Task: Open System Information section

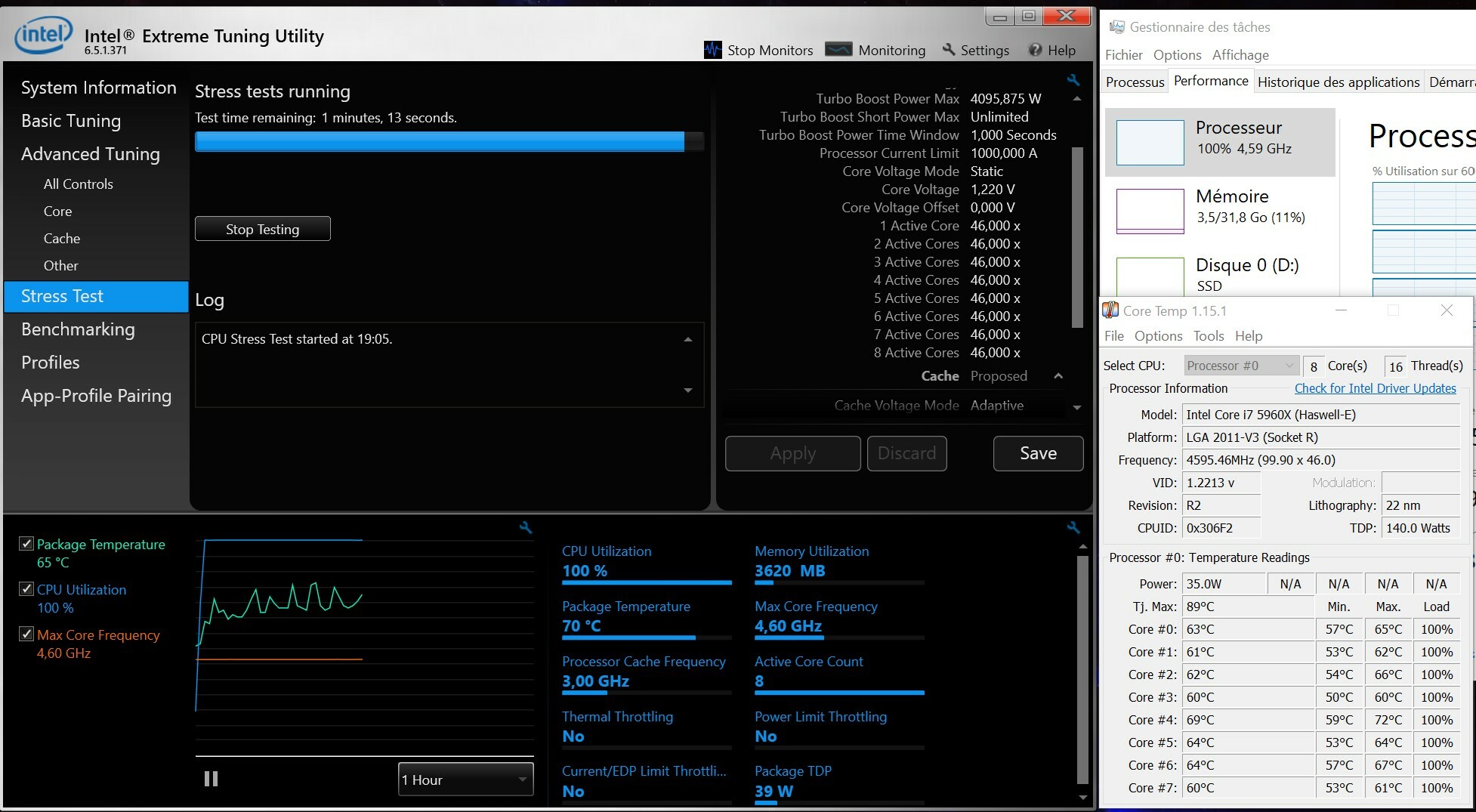Action: pos(98,88)
